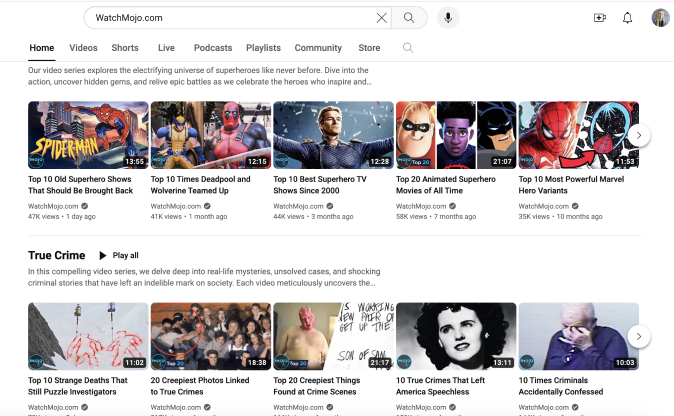Click title 10 True Crimes That Left America Speechless
The image size is (674, 416).
pyautogui.click(x=440, y=386)
